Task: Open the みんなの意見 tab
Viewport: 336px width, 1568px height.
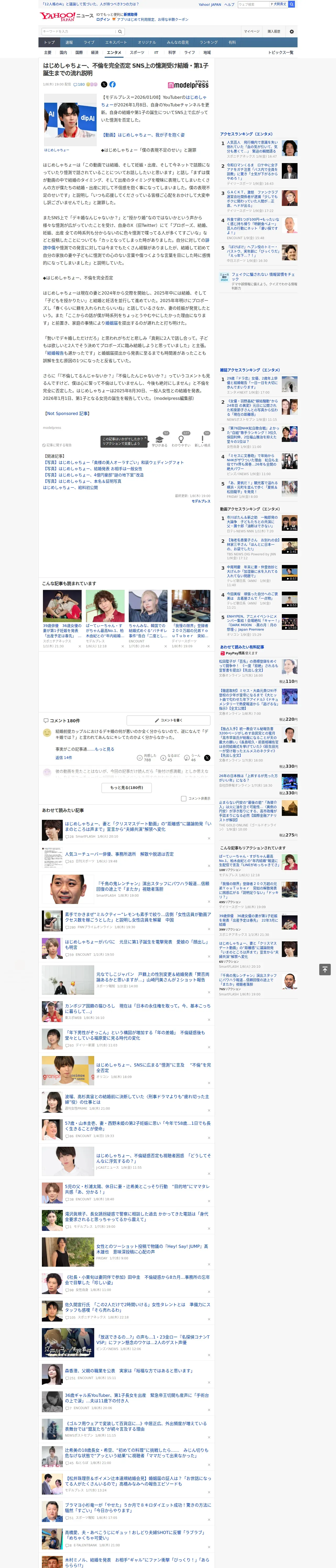Action: pyautogui.click(x=178, y=43)
